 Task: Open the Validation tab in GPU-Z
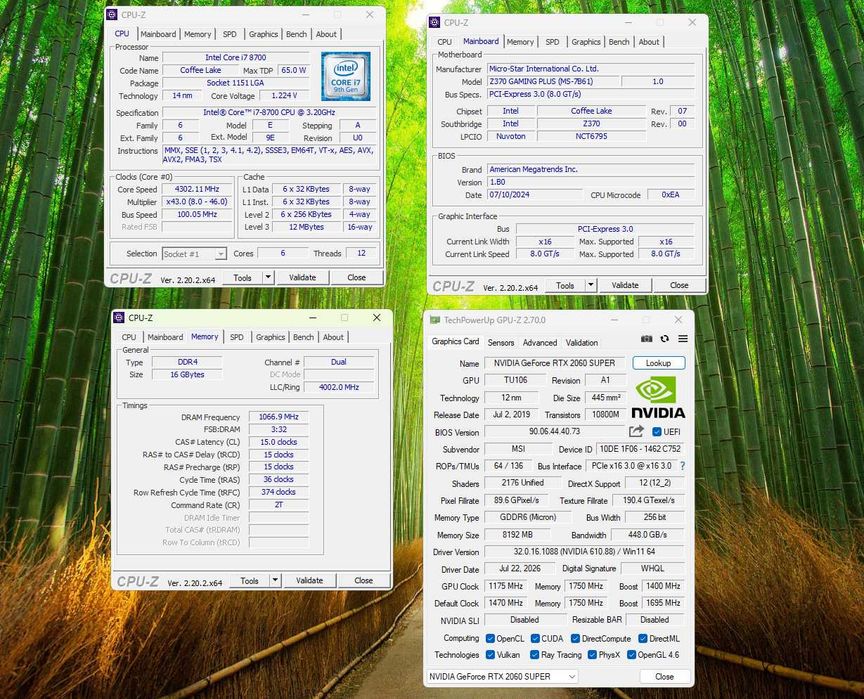point(581,343)
